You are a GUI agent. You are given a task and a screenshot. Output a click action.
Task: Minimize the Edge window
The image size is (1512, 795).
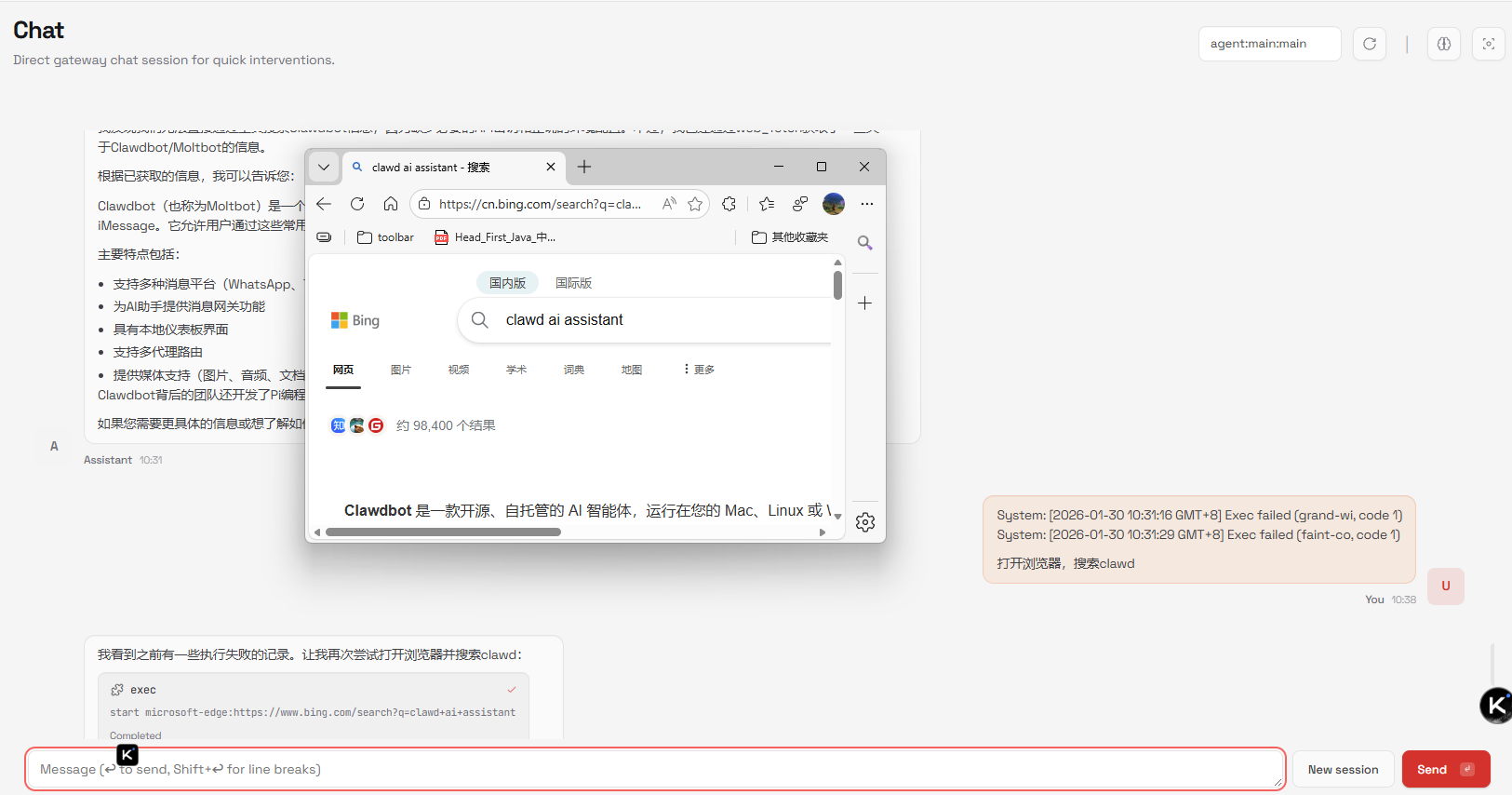779,167
